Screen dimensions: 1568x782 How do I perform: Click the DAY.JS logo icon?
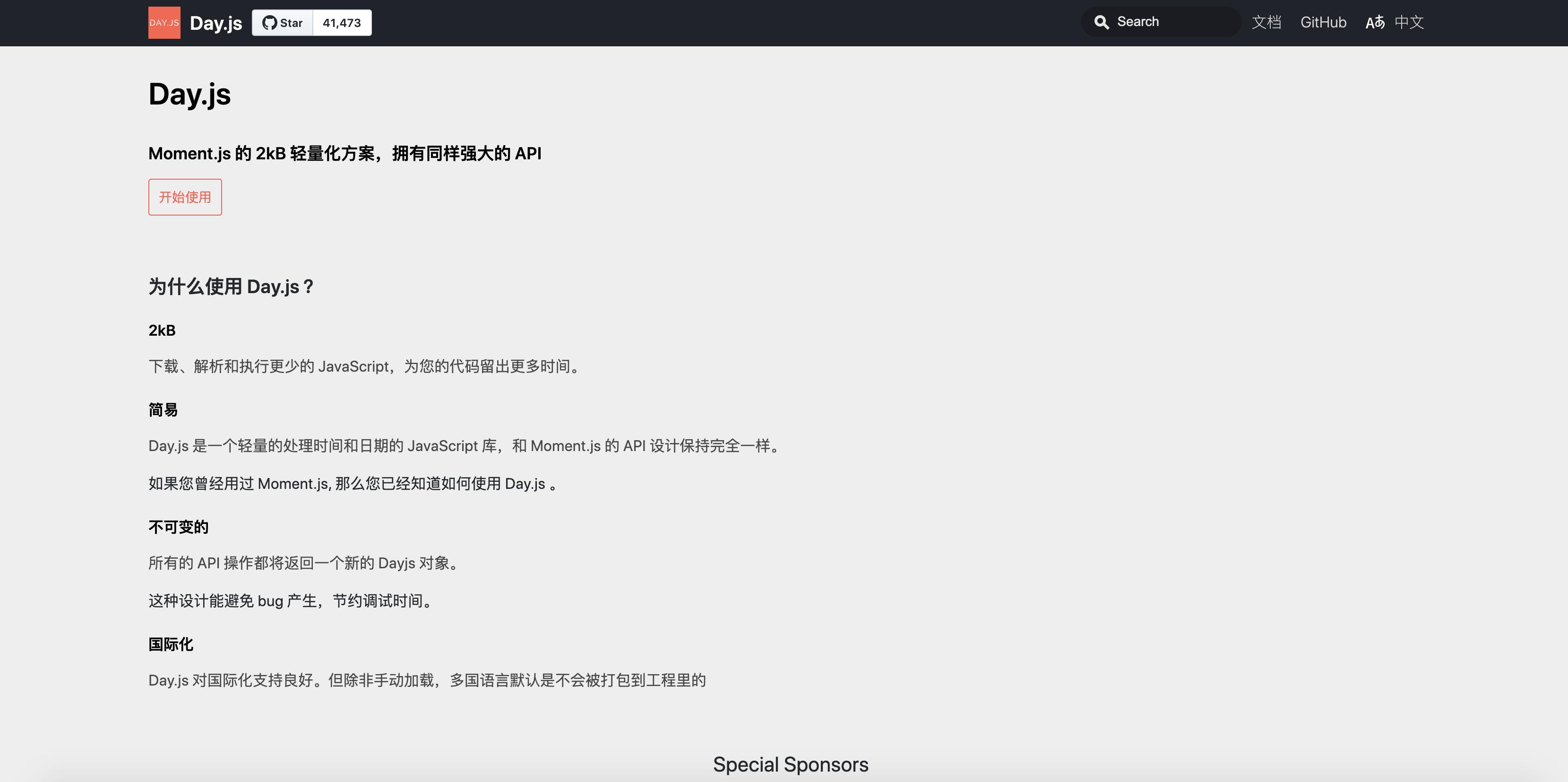tap(163, 23)
